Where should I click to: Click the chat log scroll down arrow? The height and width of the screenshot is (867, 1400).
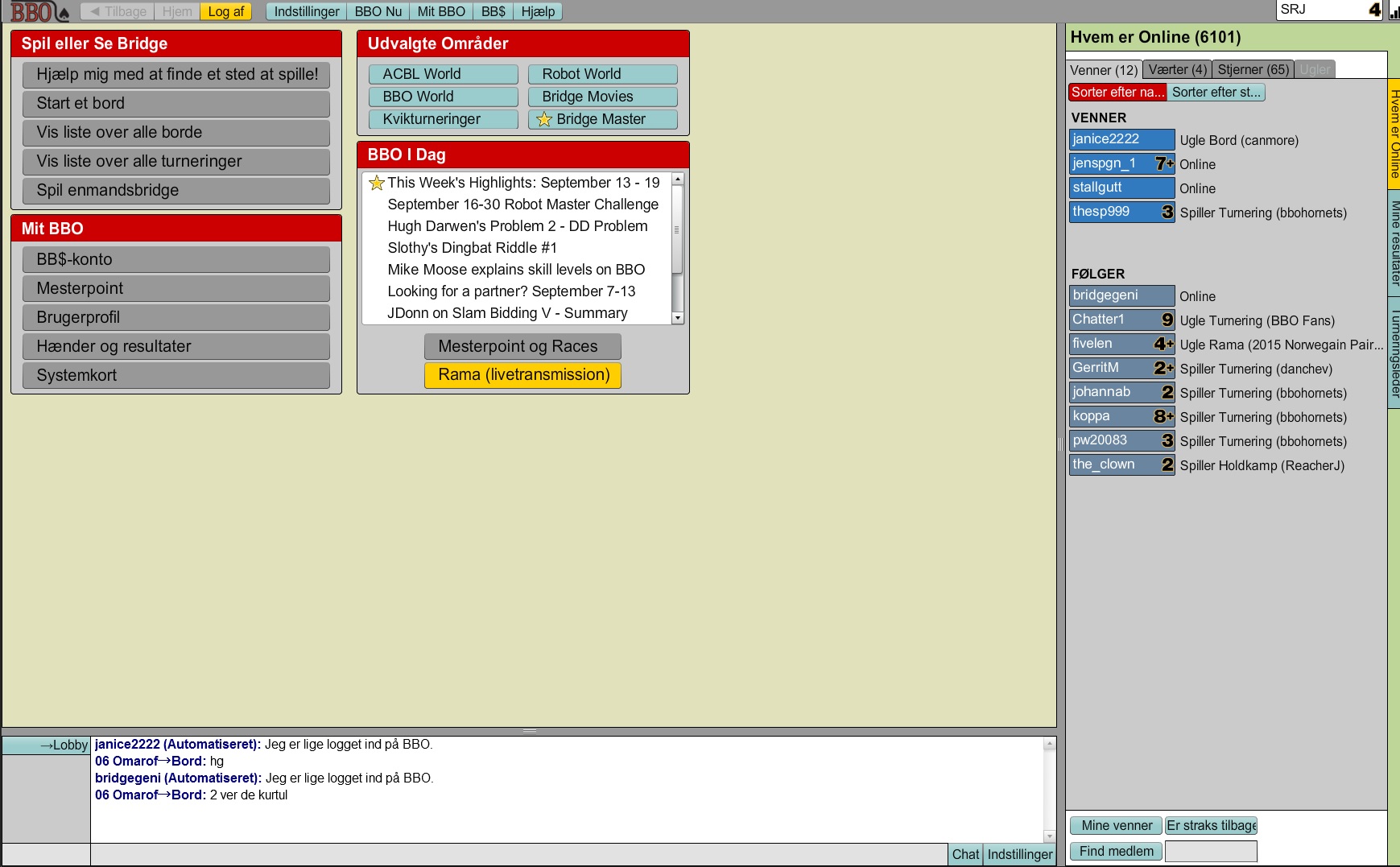[1049, 836]
